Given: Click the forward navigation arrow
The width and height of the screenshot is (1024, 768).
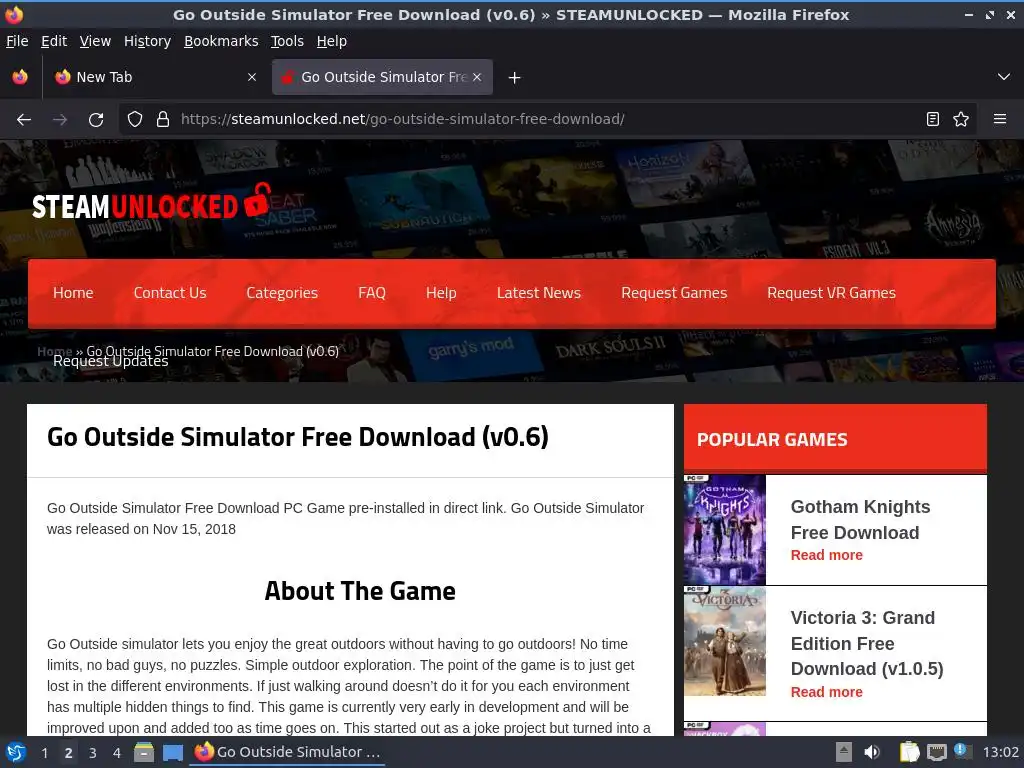Looking at the screenshot, I should click(60, 120).
